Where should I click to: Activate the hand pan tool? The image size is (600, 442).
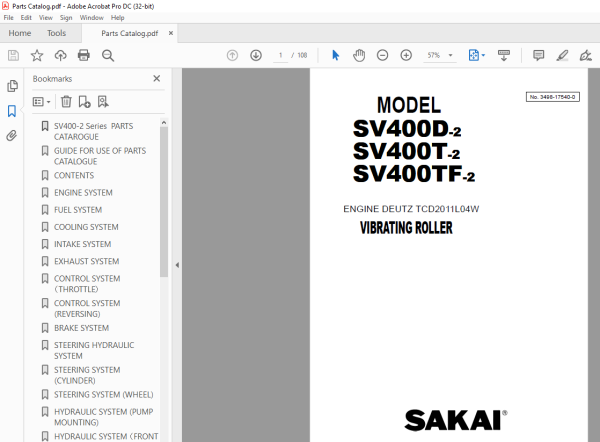tap(359, 55)
